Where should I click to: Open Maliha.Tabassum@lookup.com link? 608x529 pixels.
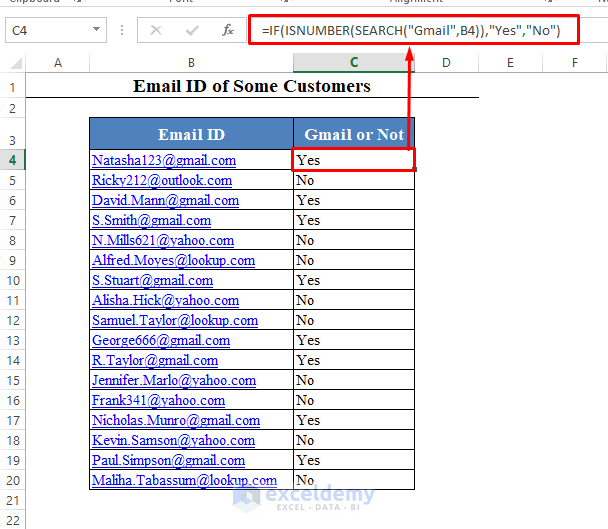click(184, 481)
